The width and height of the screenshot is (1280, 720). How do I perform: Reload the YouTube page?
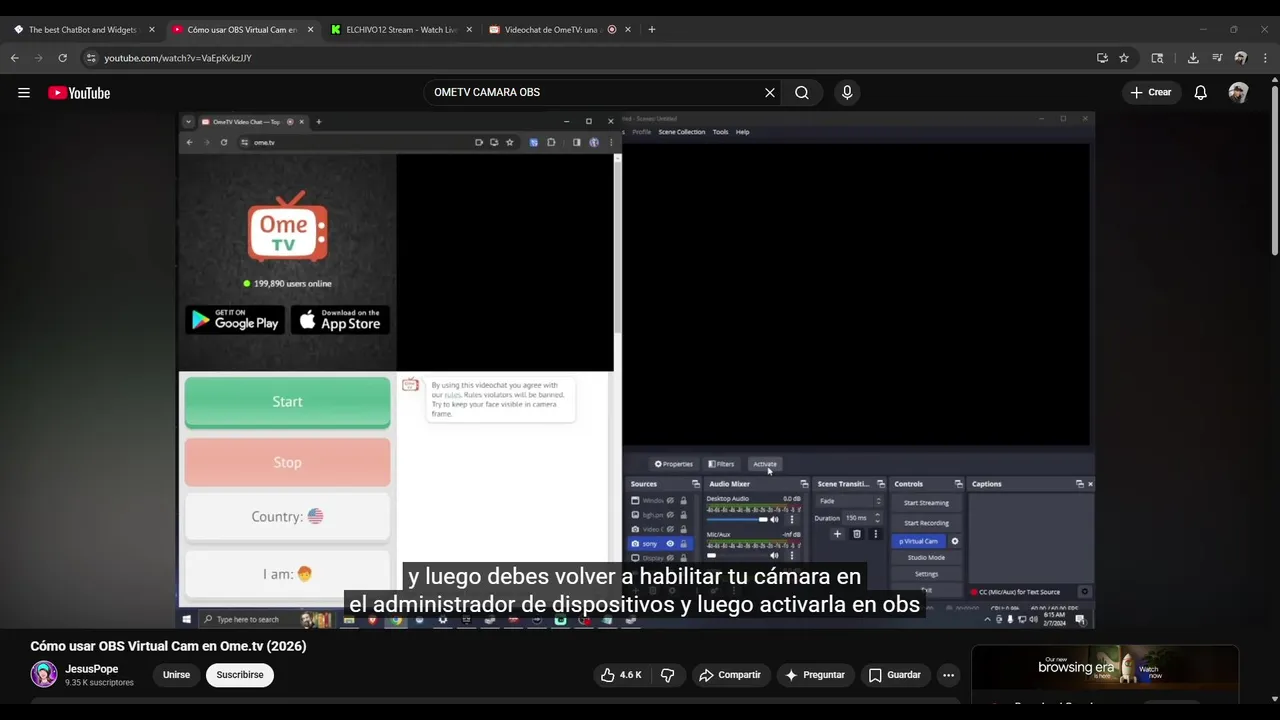[x=62, y=58]
